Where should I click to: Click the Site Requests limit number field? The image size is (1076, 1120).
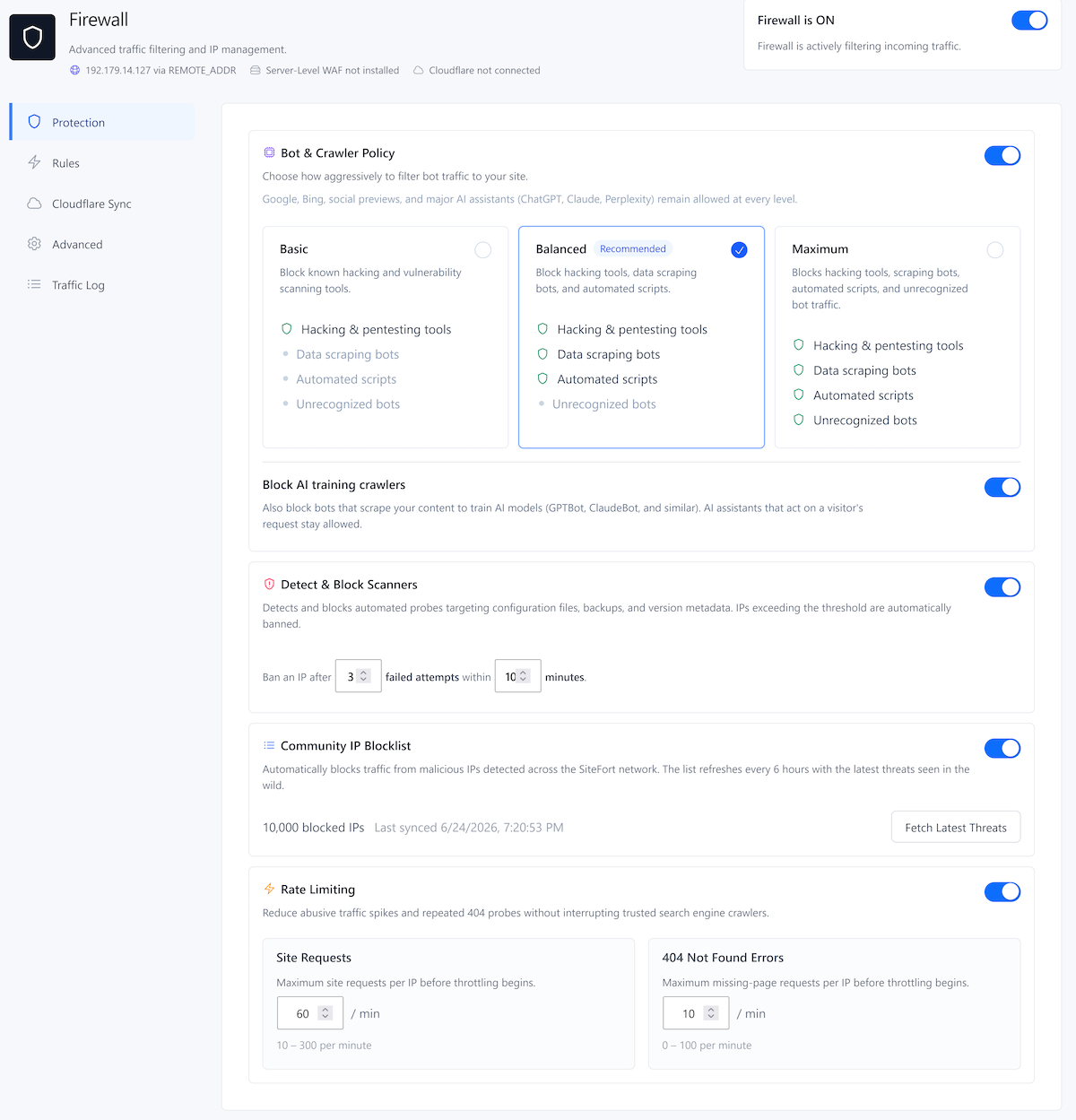coord(310,1013)
